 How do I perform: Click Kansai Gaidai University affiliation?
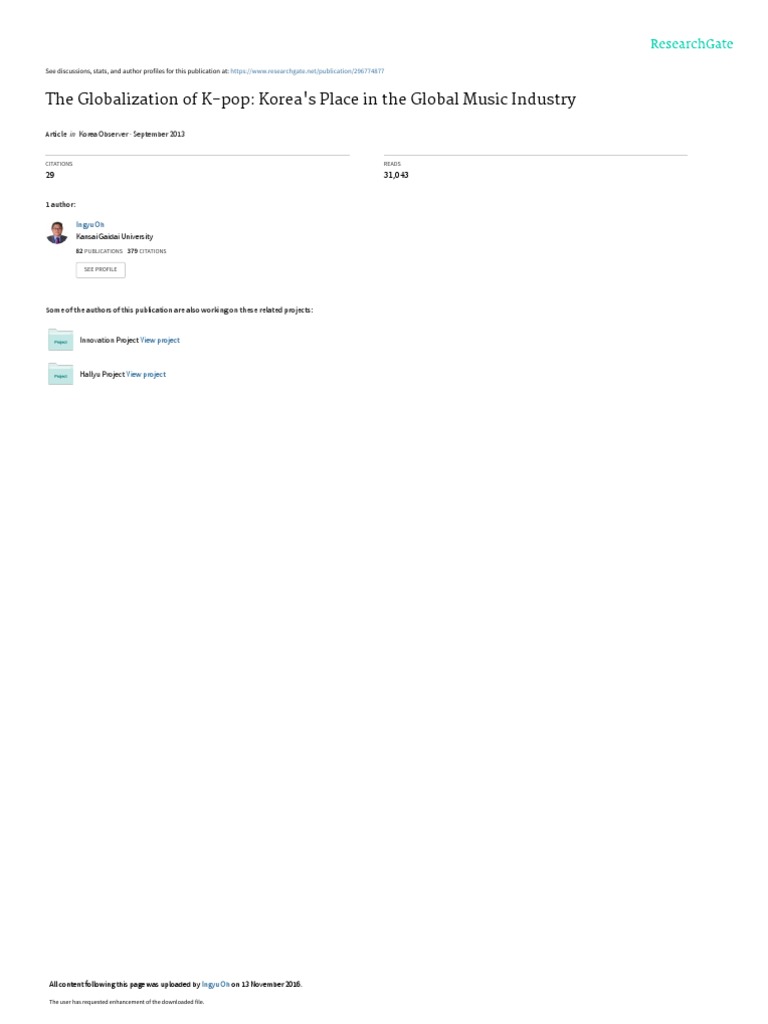click(114, 236)
